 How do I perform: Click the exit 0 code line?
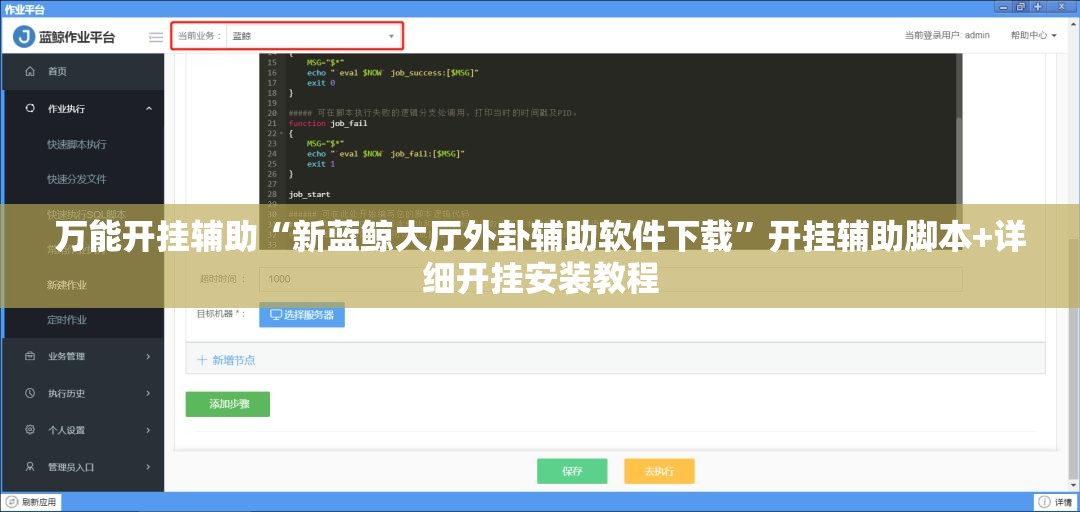point(321,83)
